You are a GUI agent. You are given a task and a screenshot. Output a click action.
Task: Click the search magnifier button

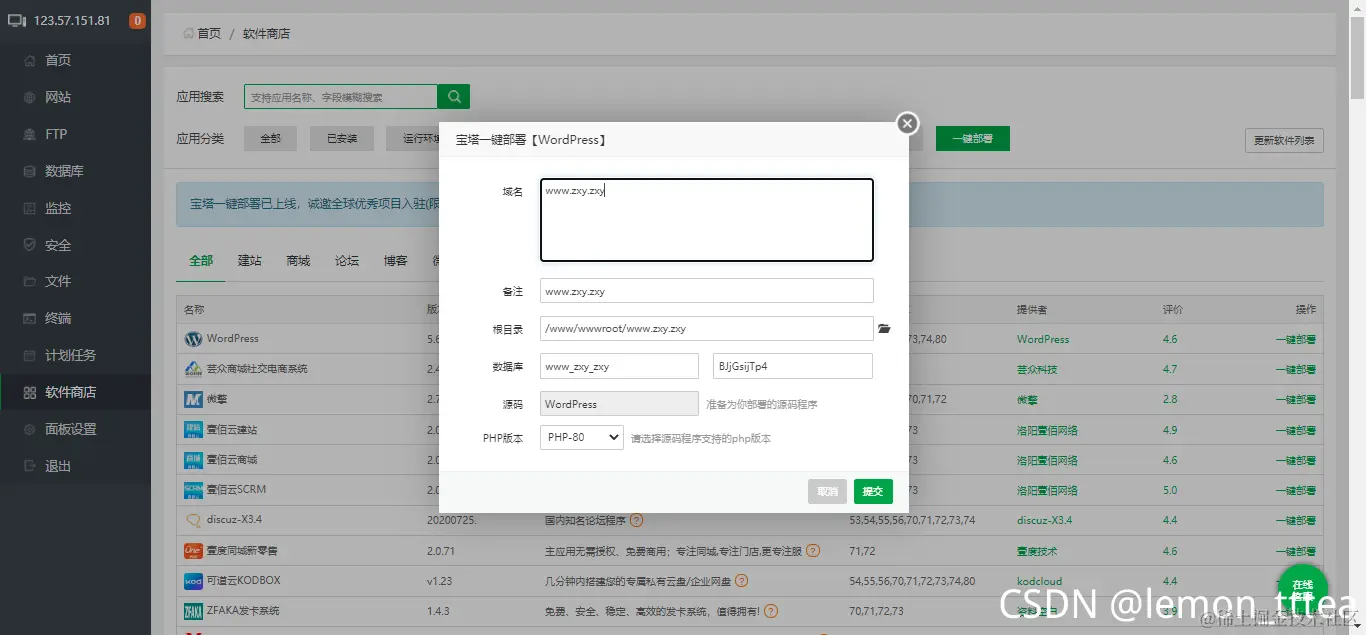click(454, 97)
